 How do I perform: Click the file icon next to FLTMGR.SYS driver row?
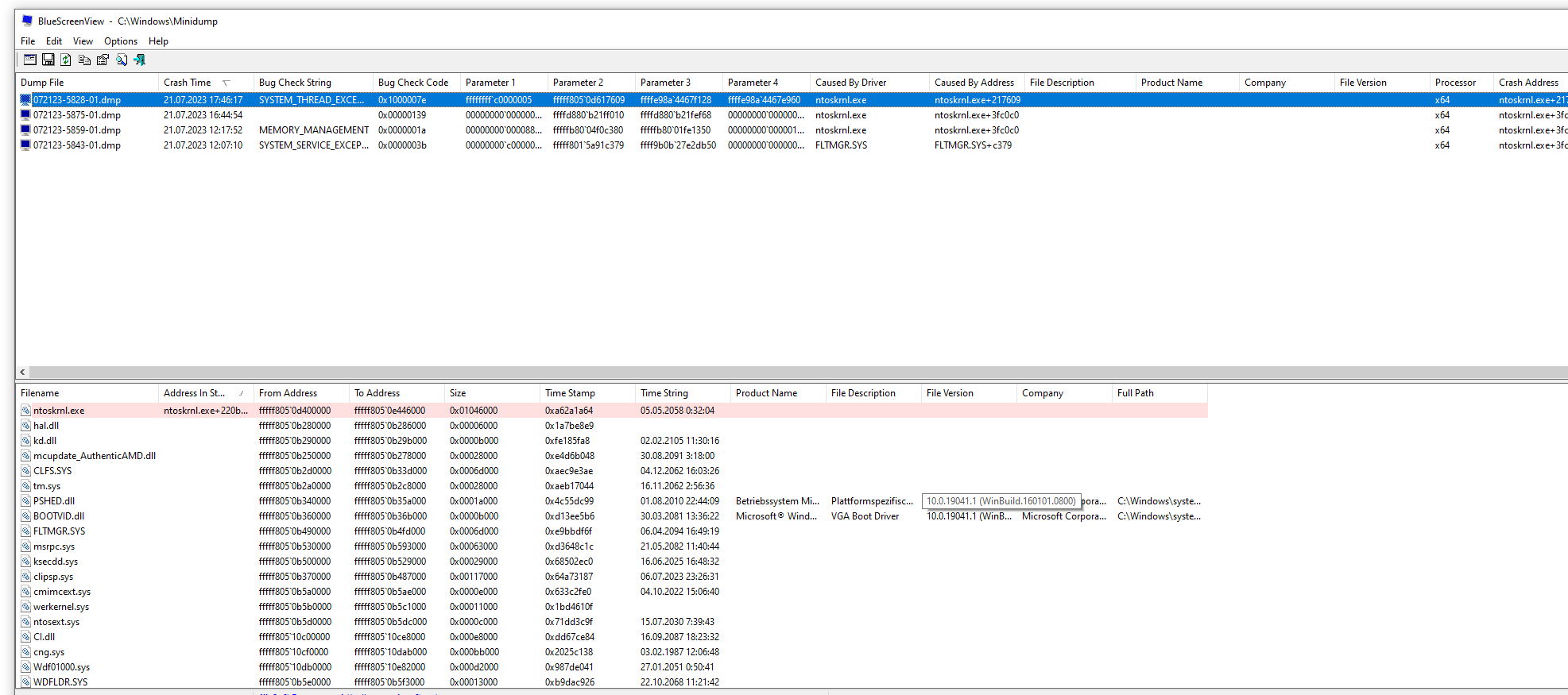(x=25, y=531)
